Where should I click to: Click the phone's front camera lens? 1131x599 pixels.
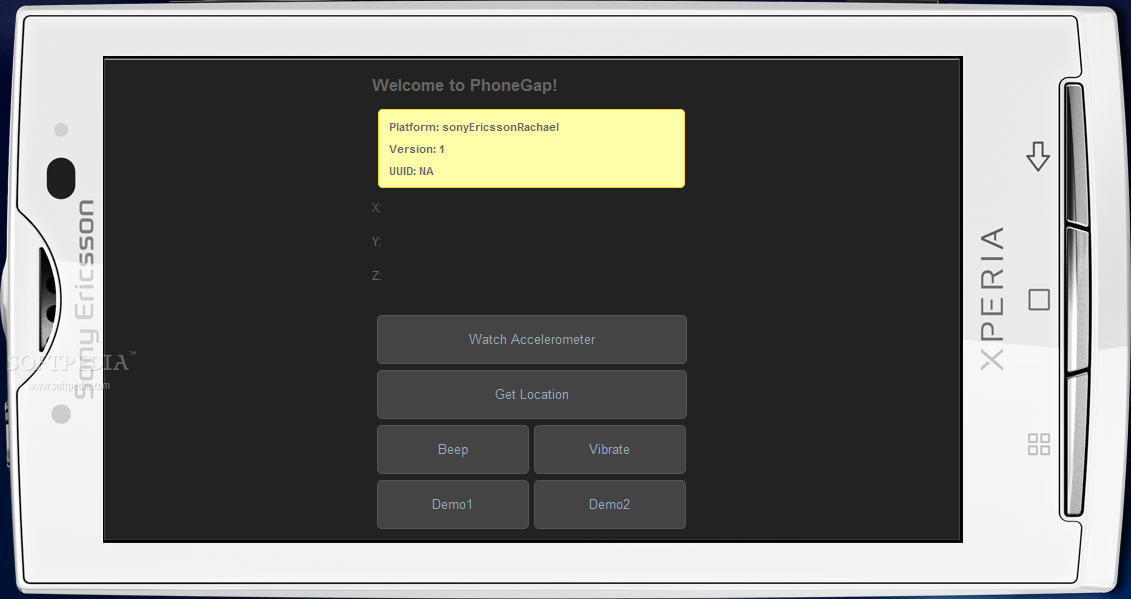(x=61, y=178)
